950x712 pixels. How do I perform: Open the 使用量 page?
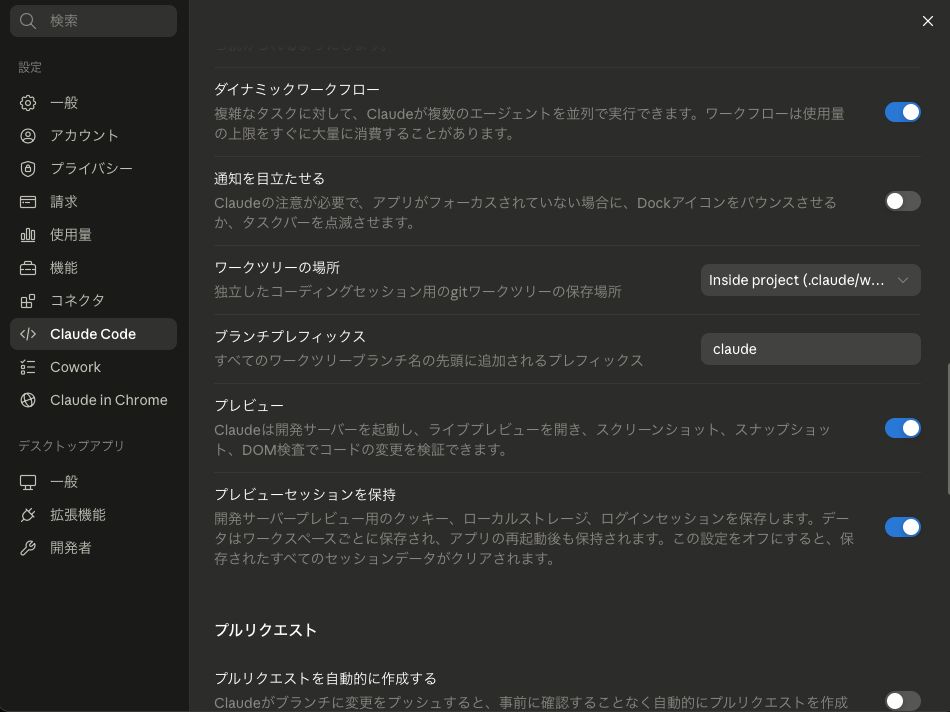pyautogui.click(x=93, y=235)
